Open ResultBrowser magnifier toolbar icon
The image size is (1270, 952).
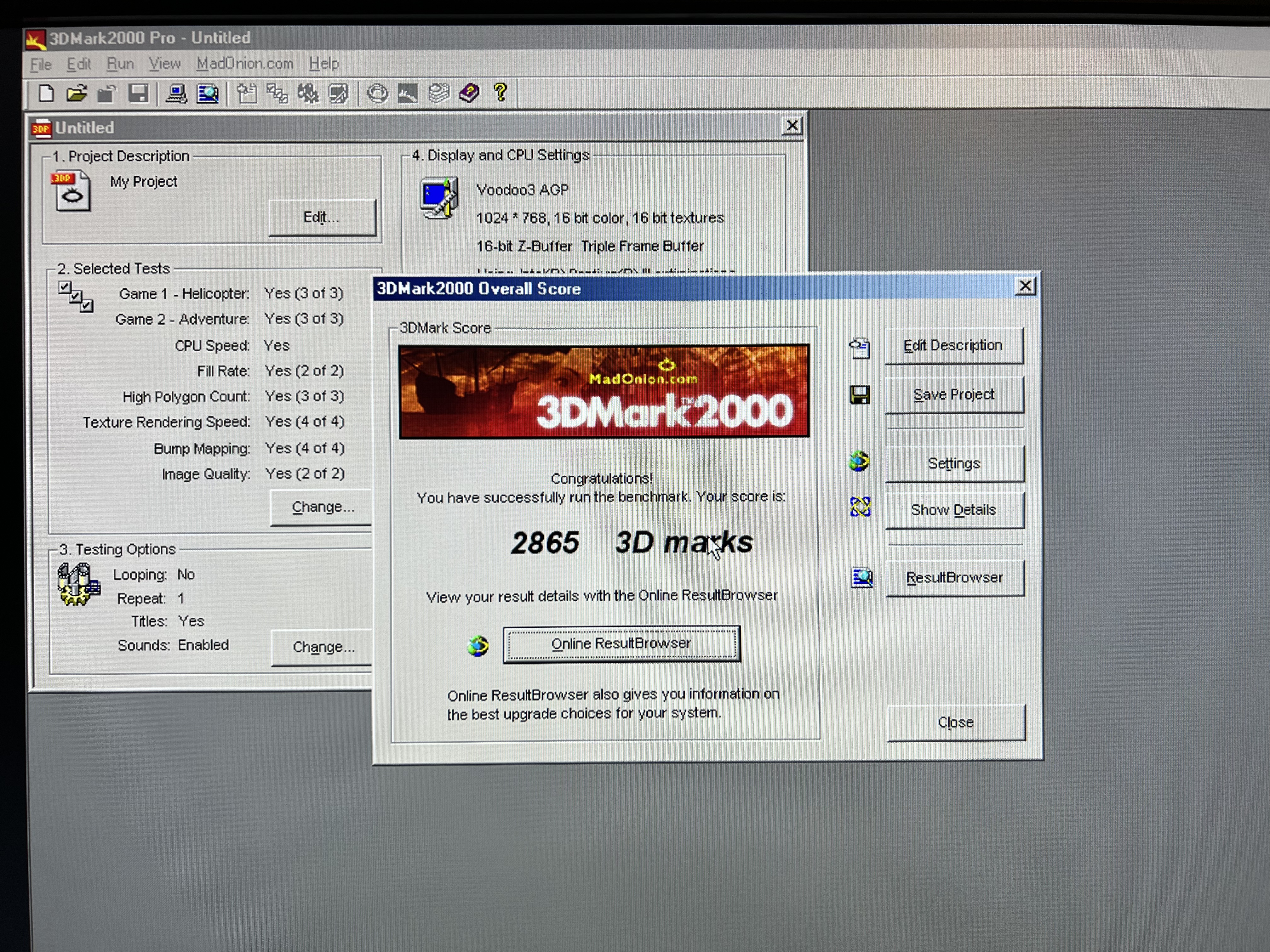click(x=207, y=93)
